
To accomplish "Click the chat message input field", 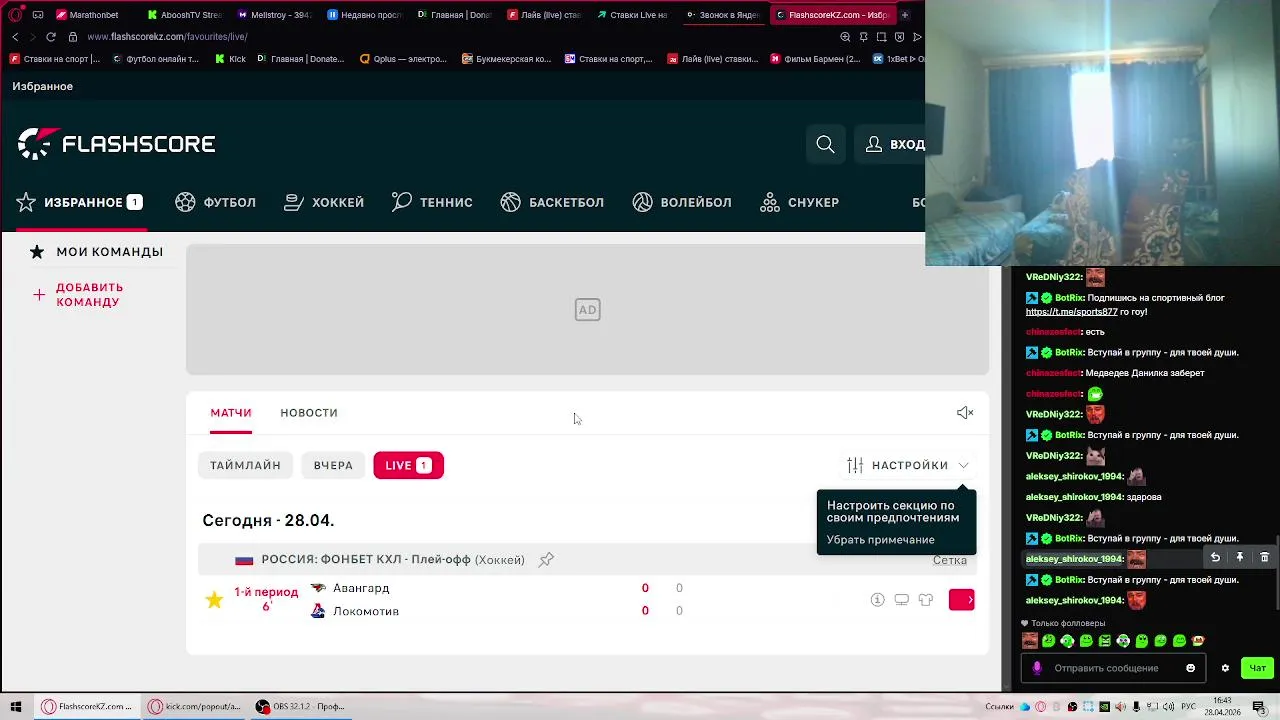I will pyautogui.click(x=1113, y=668).
